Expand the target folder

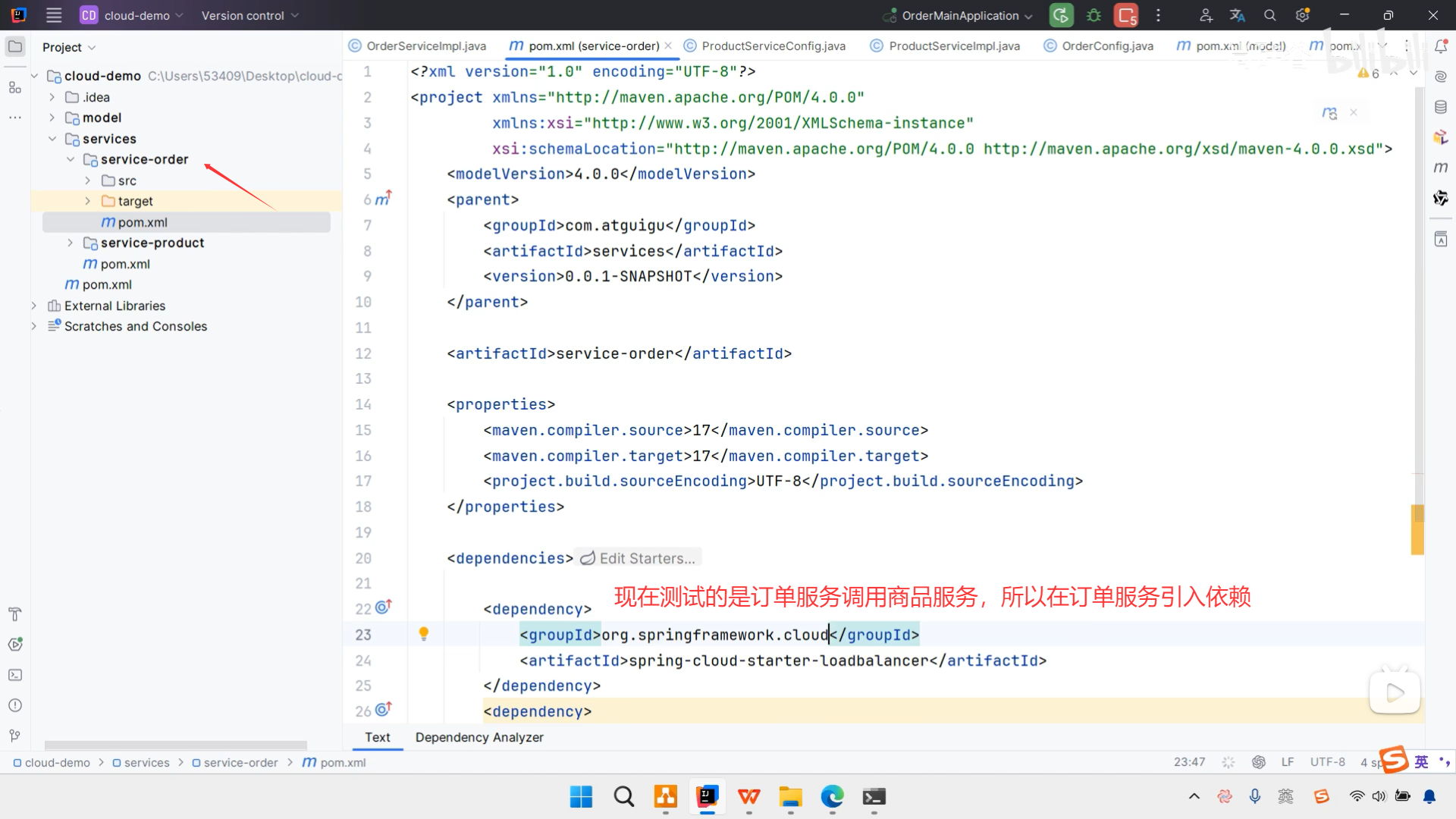(x=88, y=201)
